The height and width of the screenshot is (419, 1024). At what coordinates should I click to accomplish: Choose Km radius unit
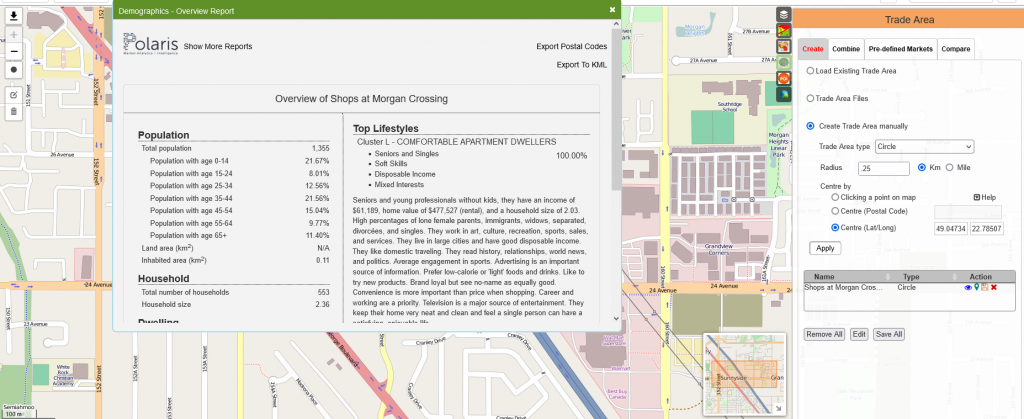click(922, 167)
